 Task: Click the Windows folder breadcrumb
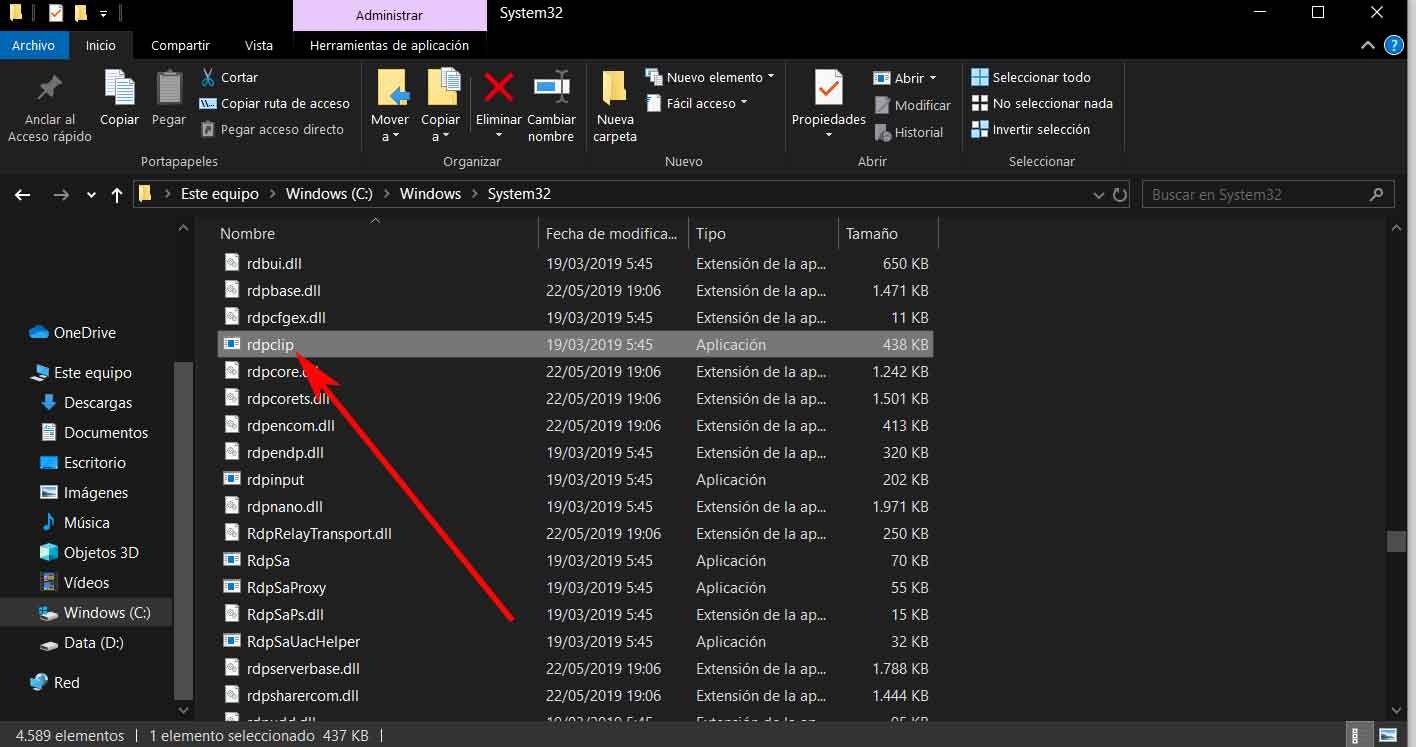coord(430,194)
